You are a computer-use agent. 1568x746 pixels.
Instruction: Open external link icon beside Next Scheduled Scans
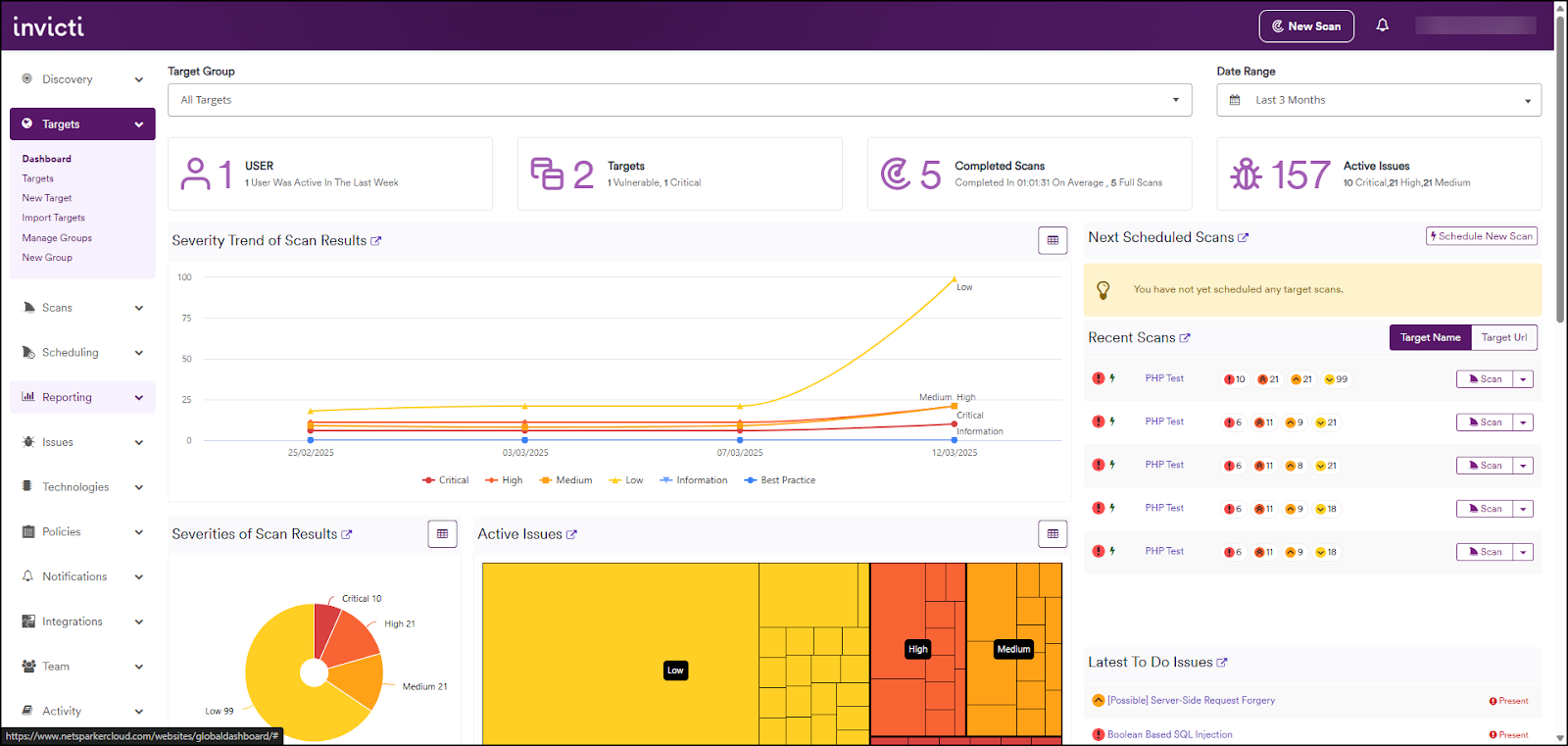tap(1244, 238)
